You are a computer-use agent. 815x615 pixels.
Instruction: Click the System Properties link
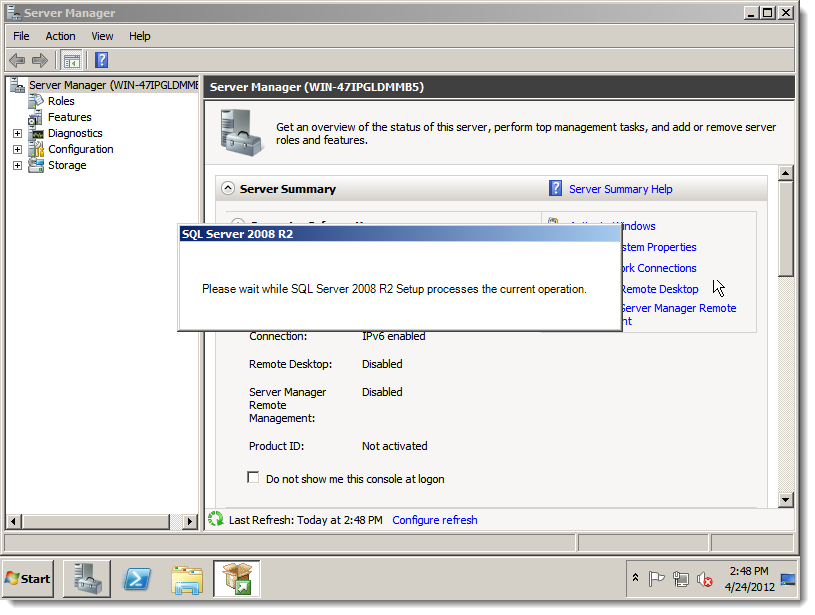pyautogui.click(x=659, y=247)
